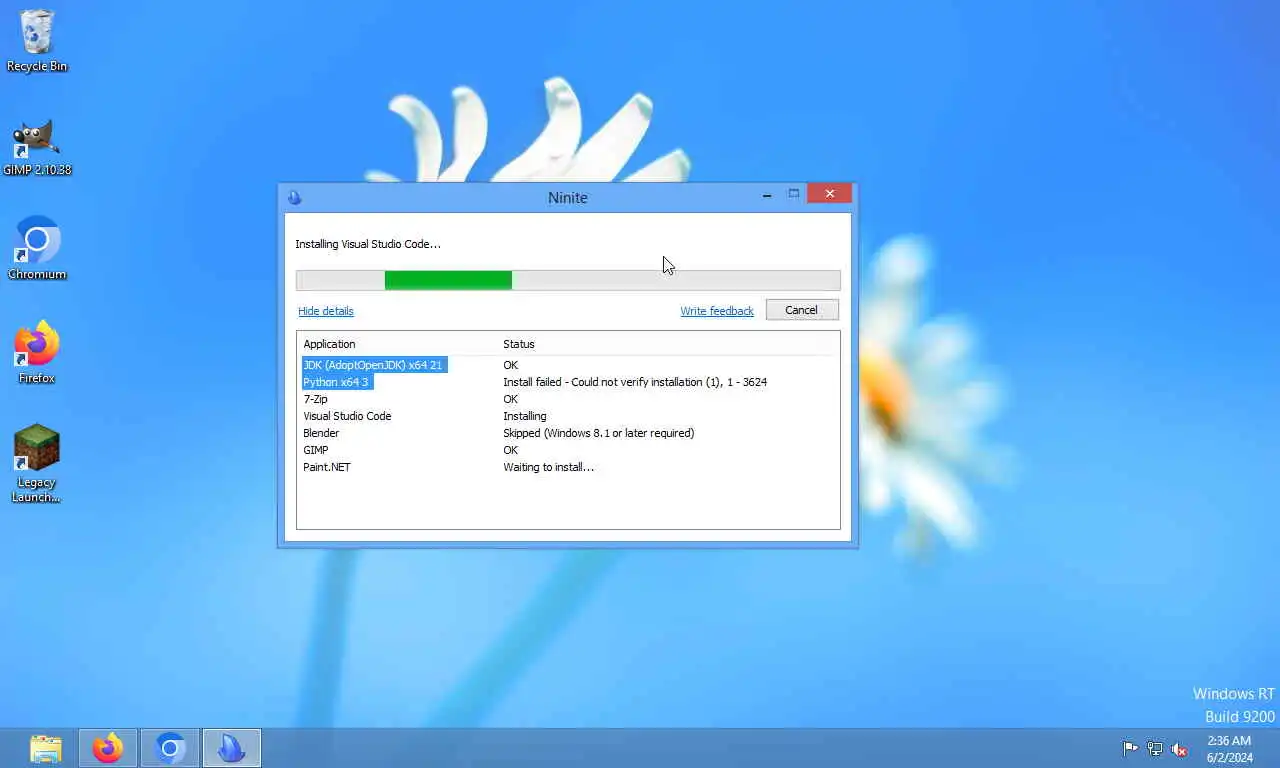Switch to Chromium on the taskbar

click(170, 748)
